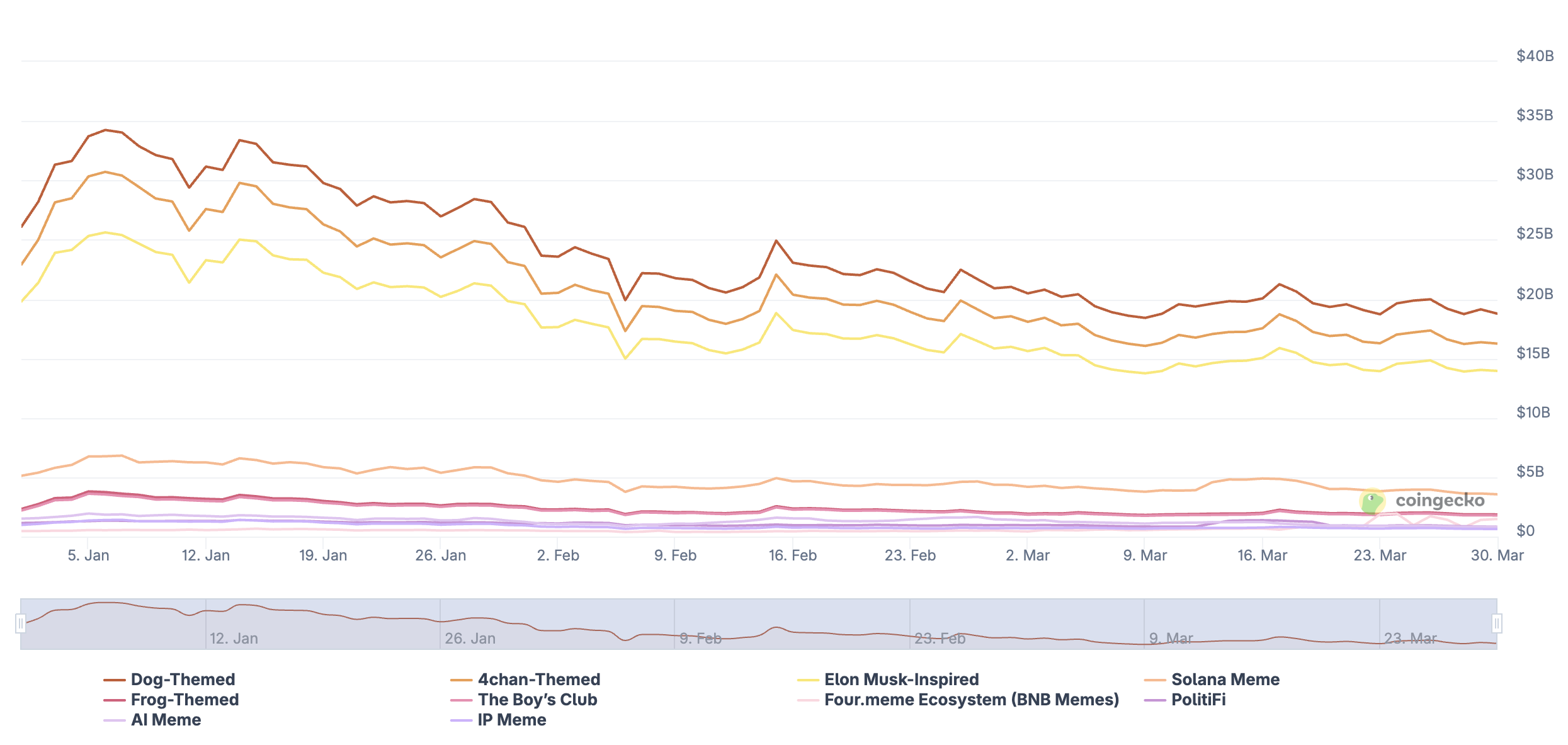Toggle the AI Meme legend entry

pyautogui.click(x=166, y=720)
